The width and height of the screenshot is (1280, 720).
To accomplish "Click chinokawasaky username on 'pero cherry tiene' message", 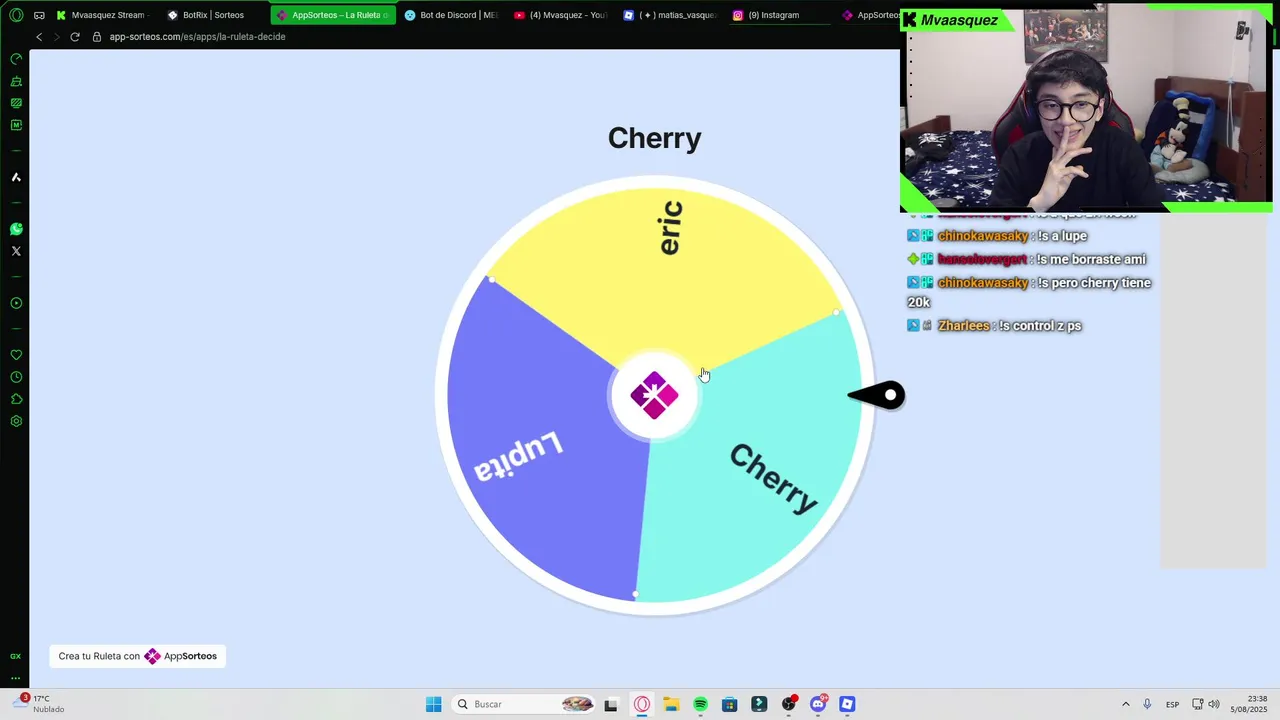I will (983, 283).
